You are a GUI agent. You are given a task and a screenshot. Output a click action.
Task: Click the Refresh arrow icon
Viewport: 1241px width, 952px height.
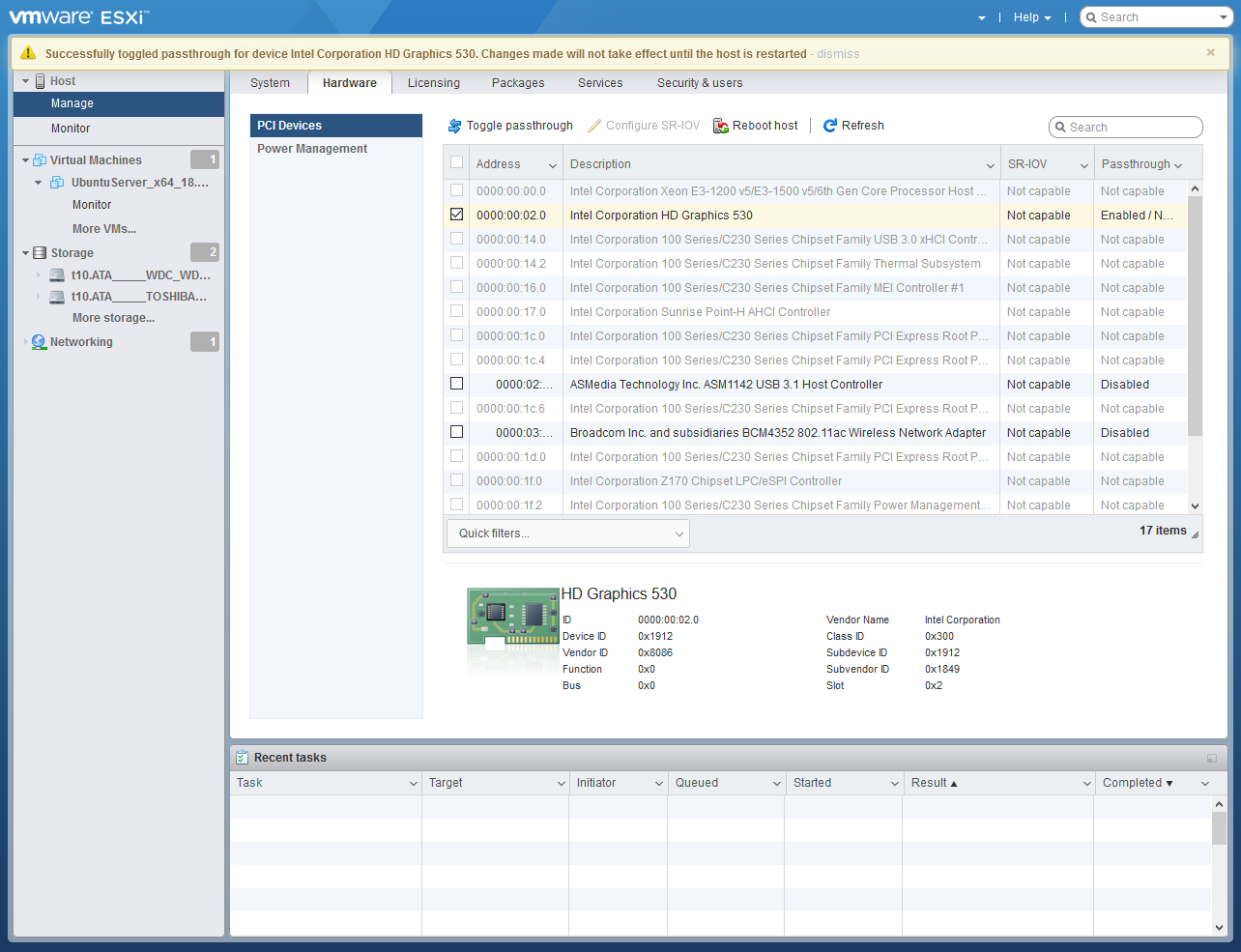(830, 126)
